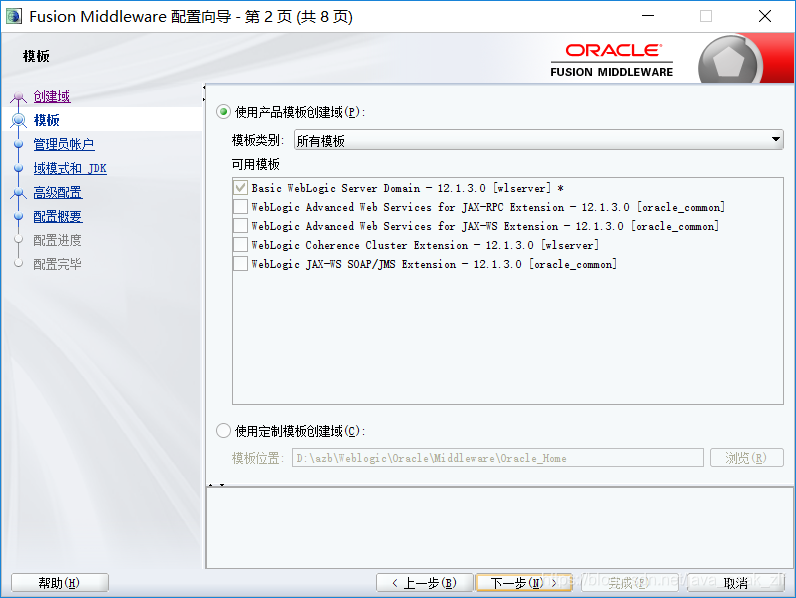Check WebLogic Advanced Web Services JAX-WS Extension

tap(241, 226)
